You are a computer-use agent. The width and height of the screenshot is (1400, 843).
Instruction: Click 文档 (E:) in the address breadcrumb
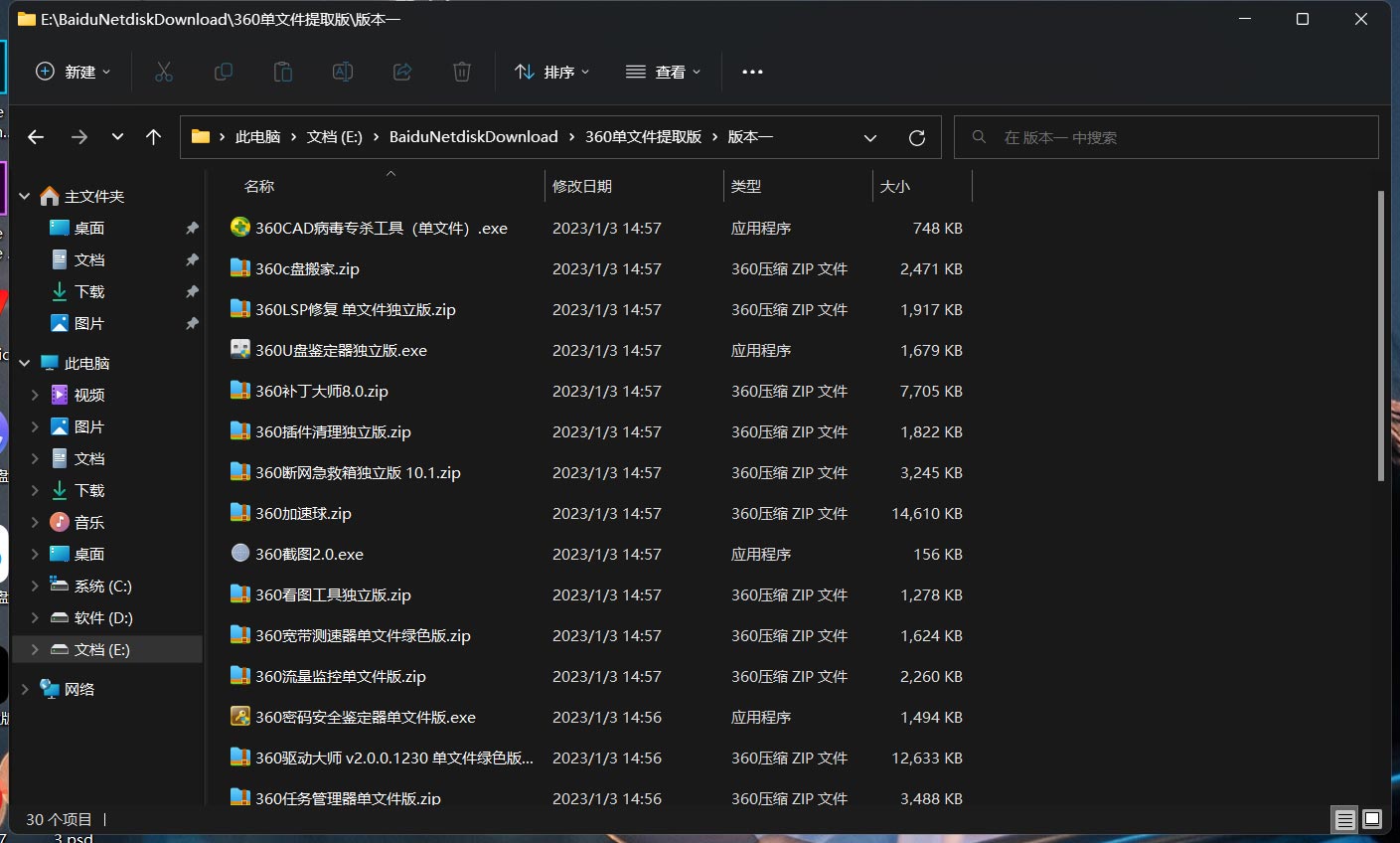[335, 137]
